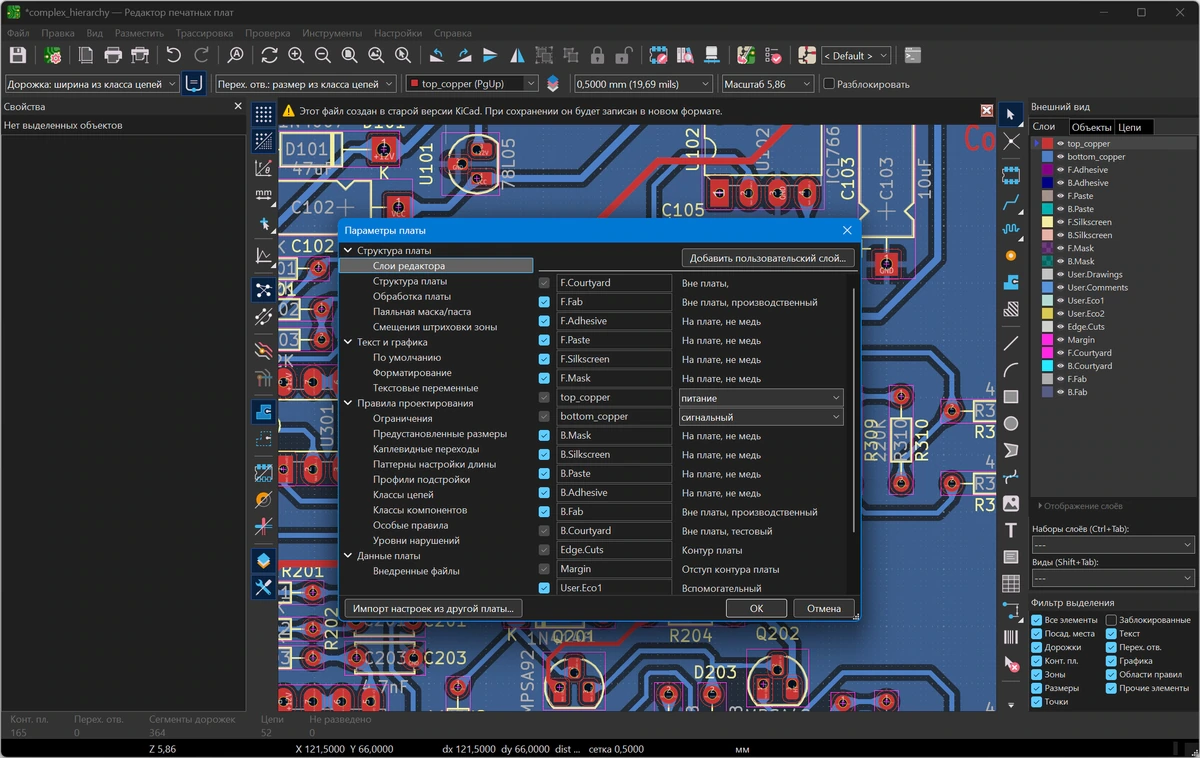Toggle Дорожки in selection filter
1200x758 pixels.
[x=1037, y=647]
